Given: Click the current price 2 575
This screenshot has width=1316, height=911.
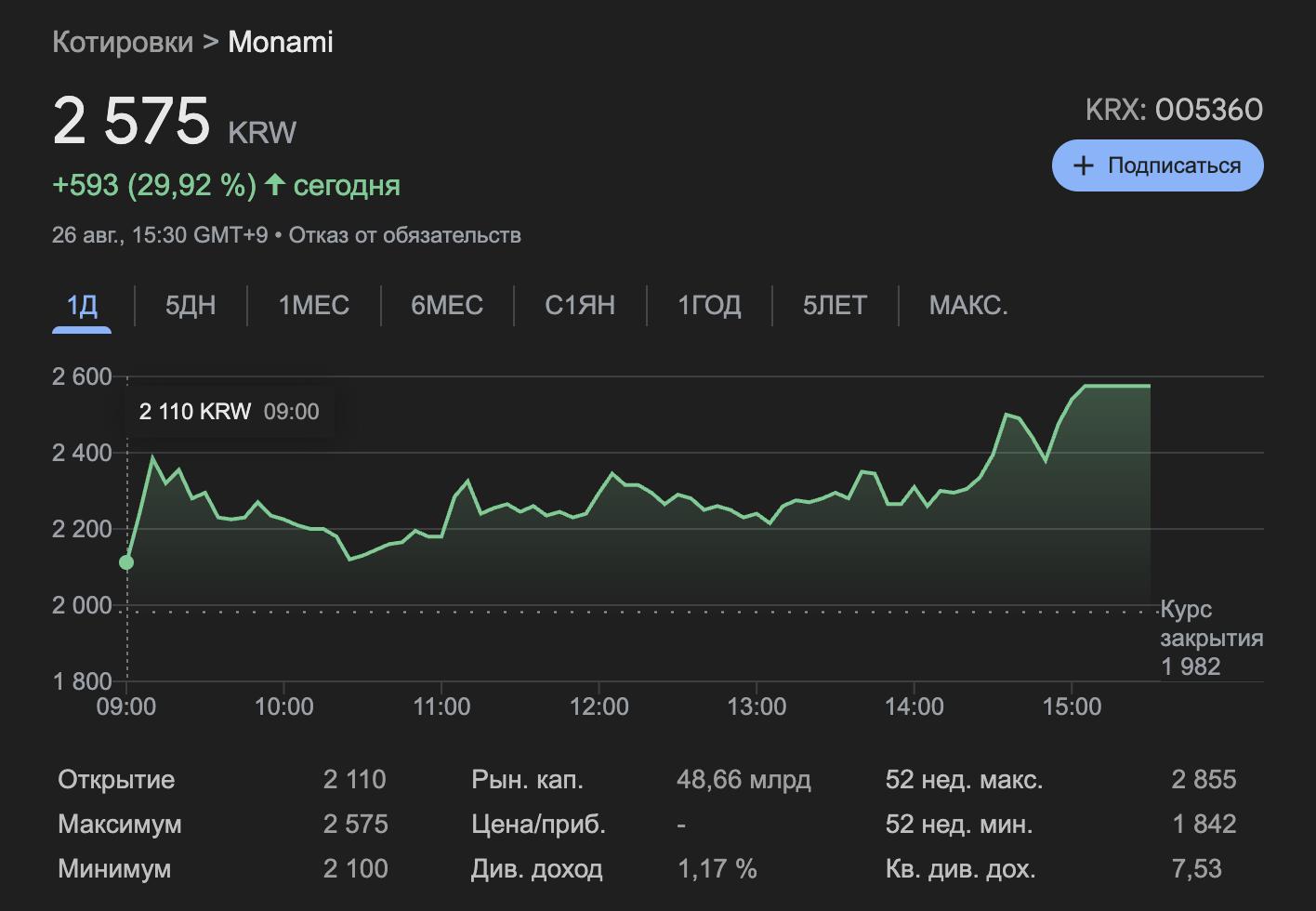Looking at the screenshot, I should coord(131,122).
